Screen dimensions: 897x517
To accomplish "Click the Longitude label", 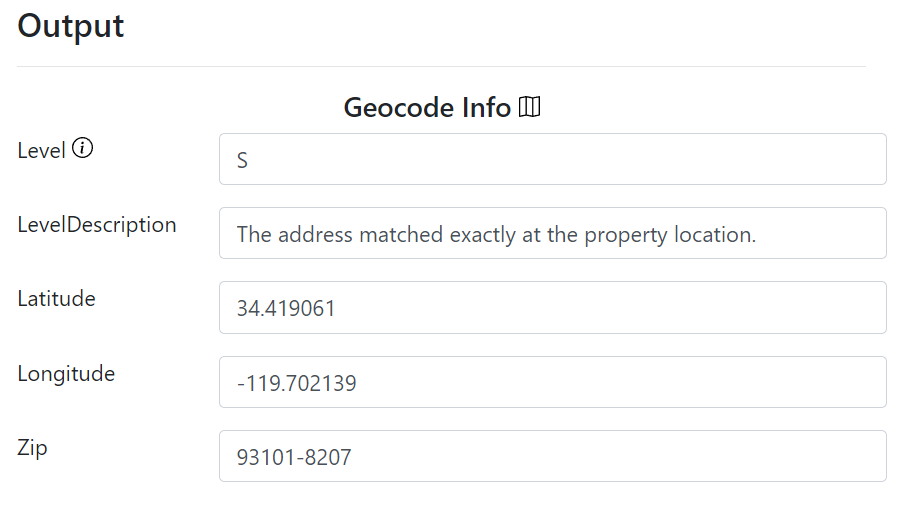I will tap(66, 373).
